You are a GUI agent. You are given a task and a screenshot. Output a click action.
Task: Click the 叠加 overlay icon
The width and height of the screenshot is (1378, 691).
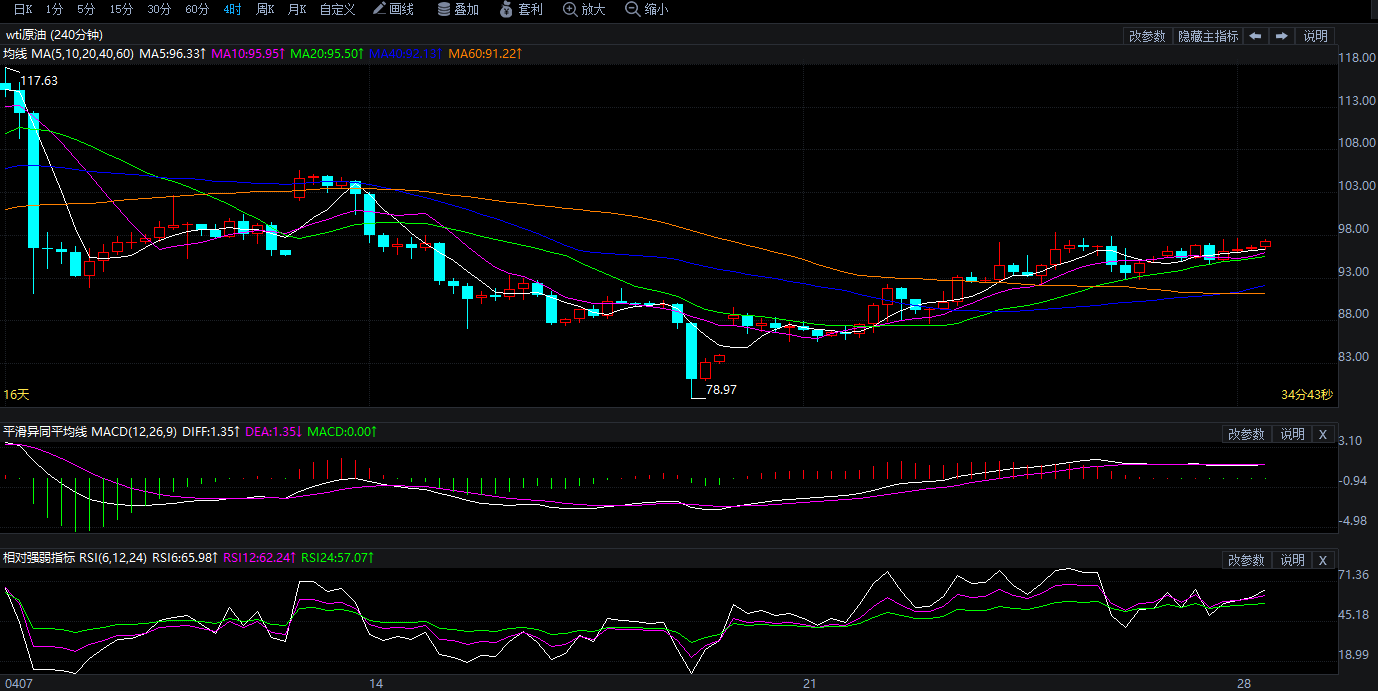pyautogui.click(x=459, y=10)
